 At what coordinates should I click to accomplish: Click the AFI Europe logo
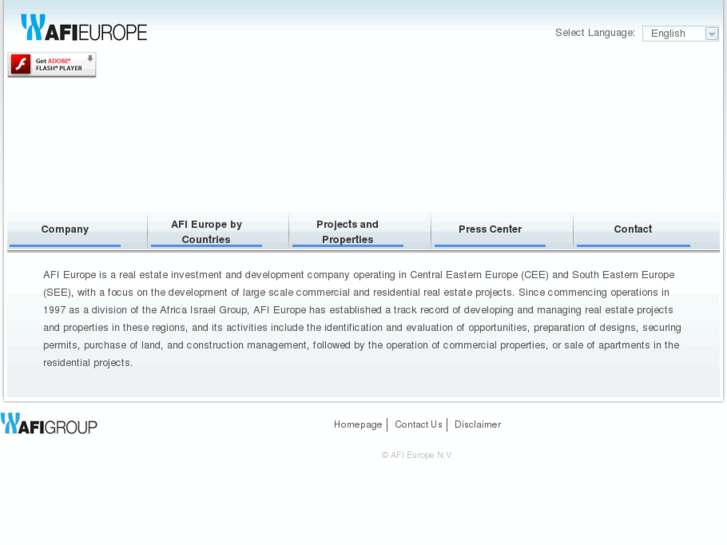pos(84,27)
